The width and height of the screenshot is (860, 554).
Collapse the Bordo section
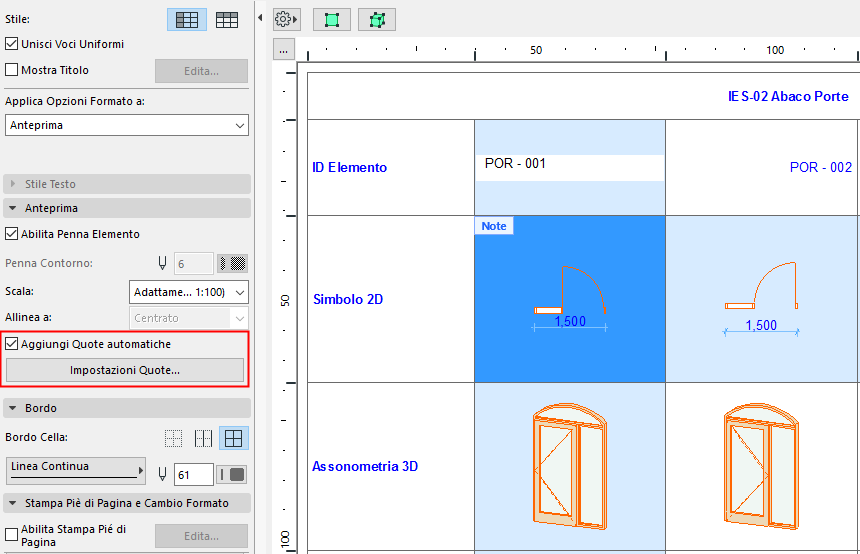pyautogui.click(x=127, y=408)
